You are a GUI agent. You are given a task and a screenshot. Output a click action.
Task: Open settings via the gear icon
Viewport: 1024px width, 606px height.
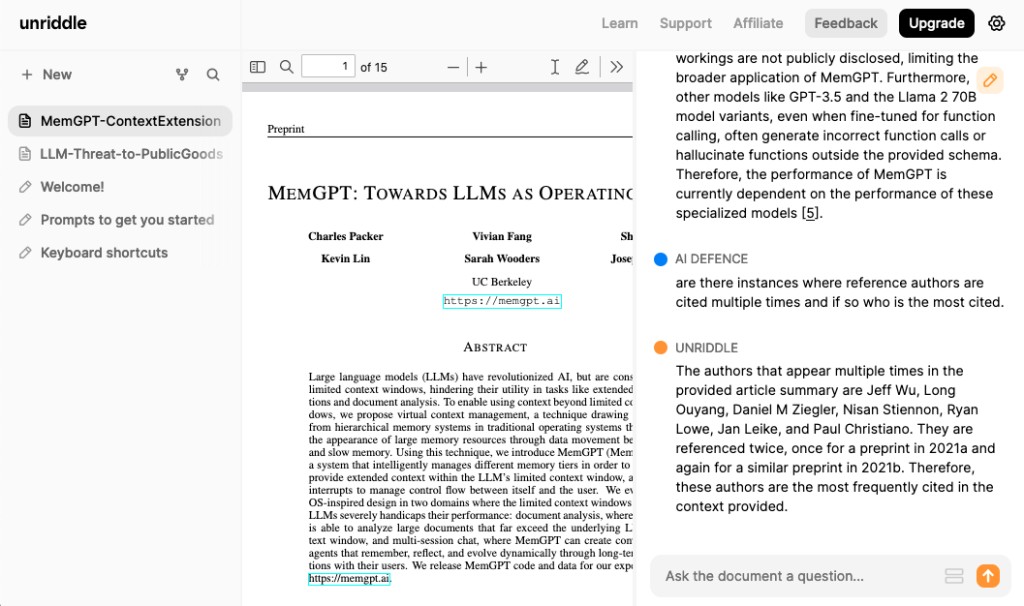pyautogui.click(x=996, y=23)
